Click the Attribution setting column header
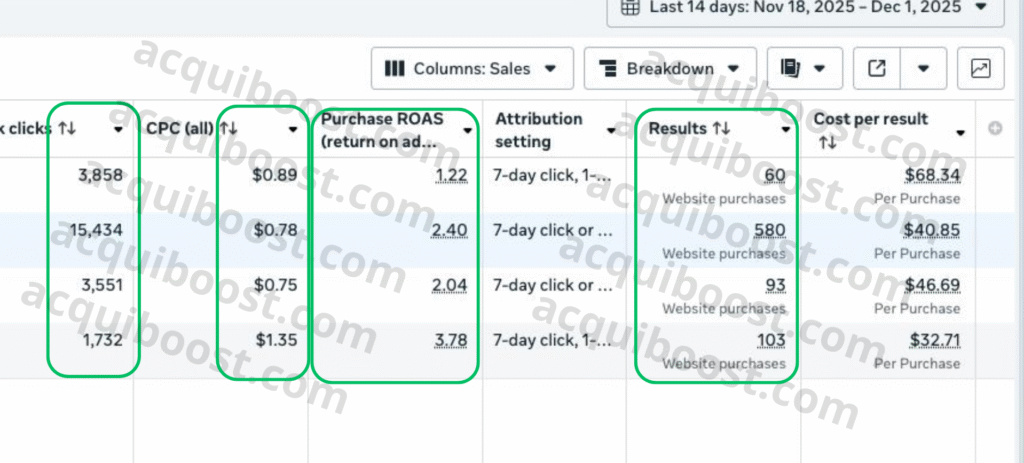The height and width of the screenshot is (463, 1024). 540,129
